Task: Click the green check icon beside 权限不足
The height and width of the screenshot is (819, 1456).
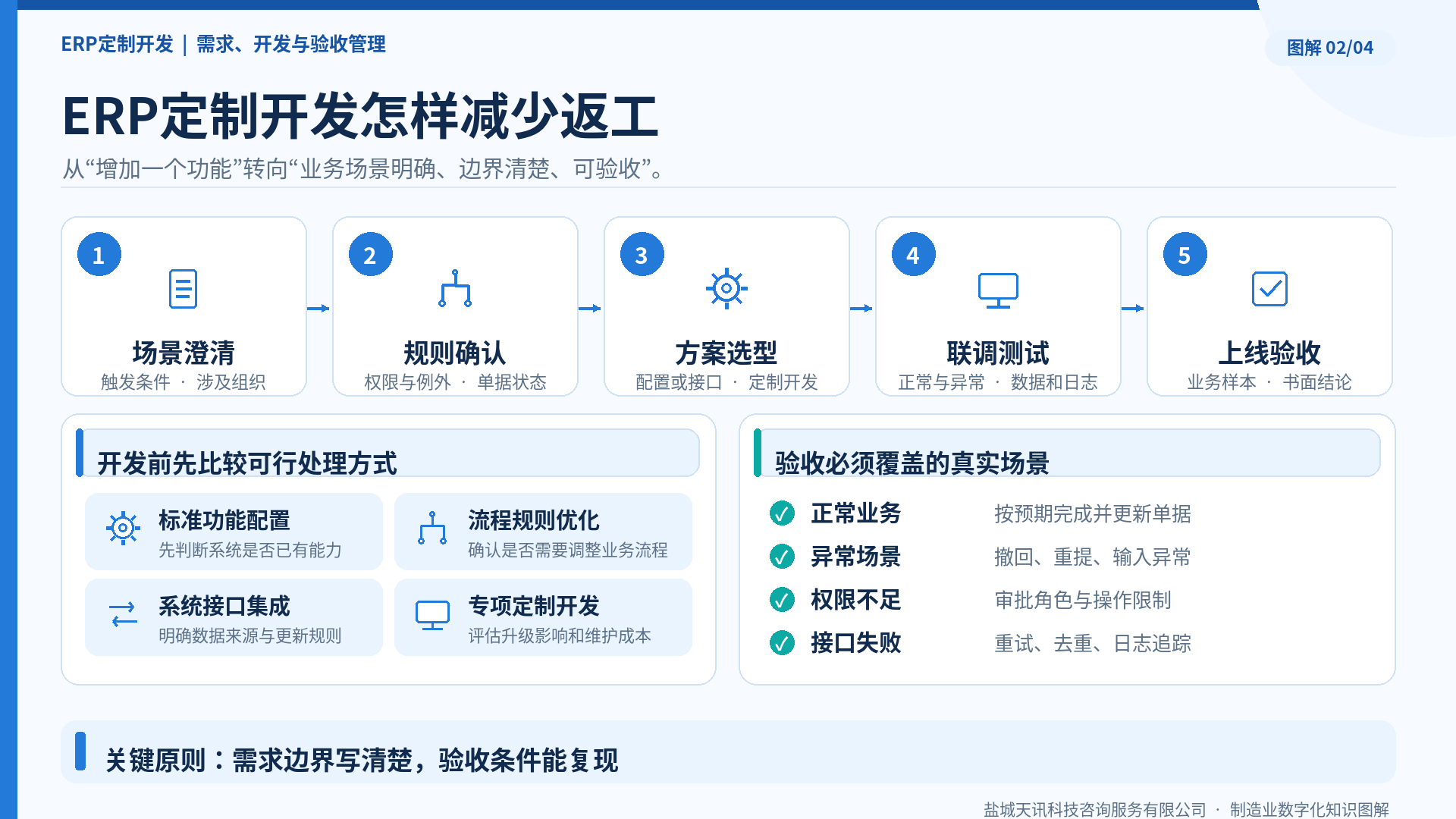Action: 782,600
